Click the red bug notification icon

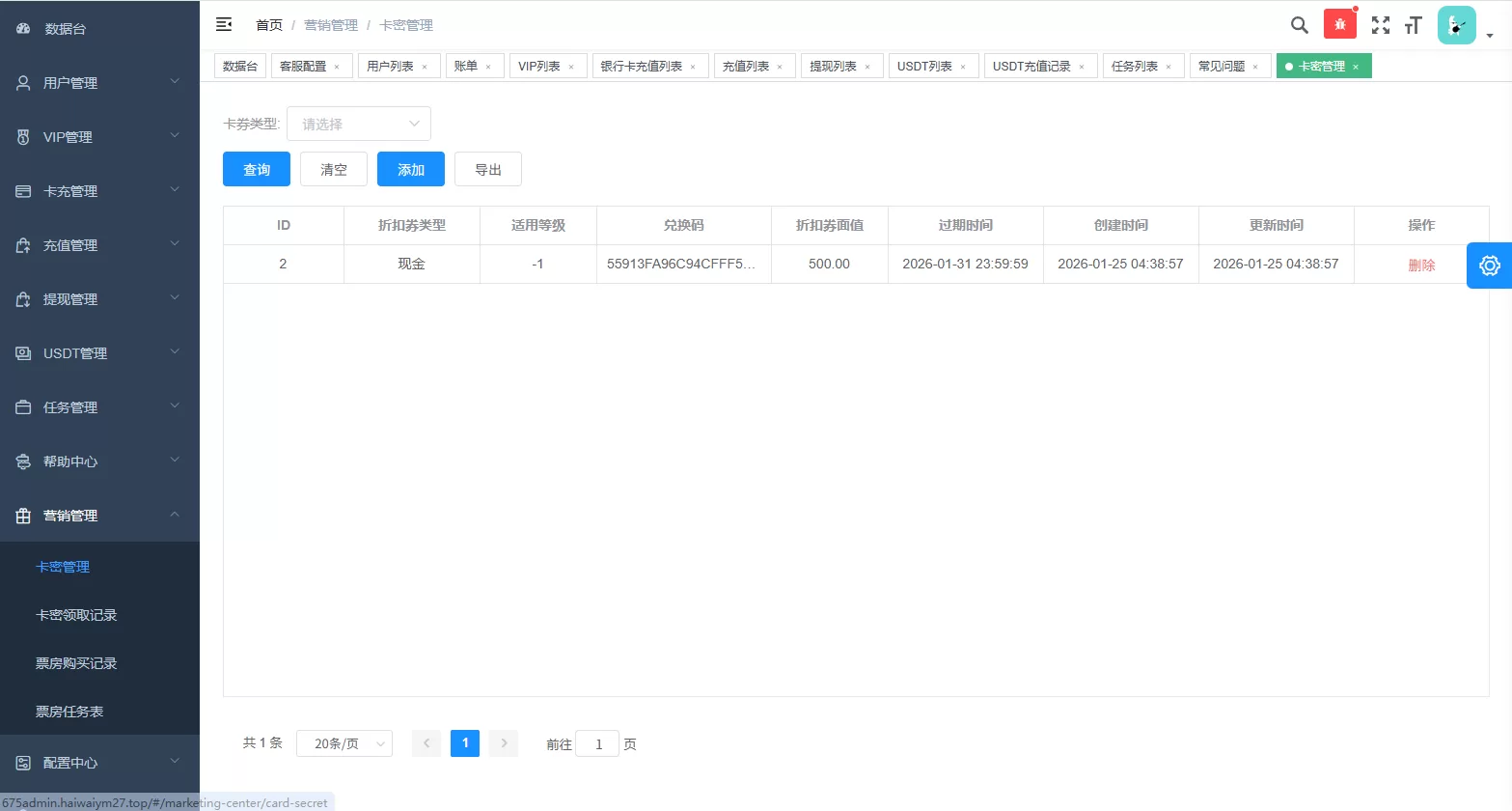point(1339,22)
